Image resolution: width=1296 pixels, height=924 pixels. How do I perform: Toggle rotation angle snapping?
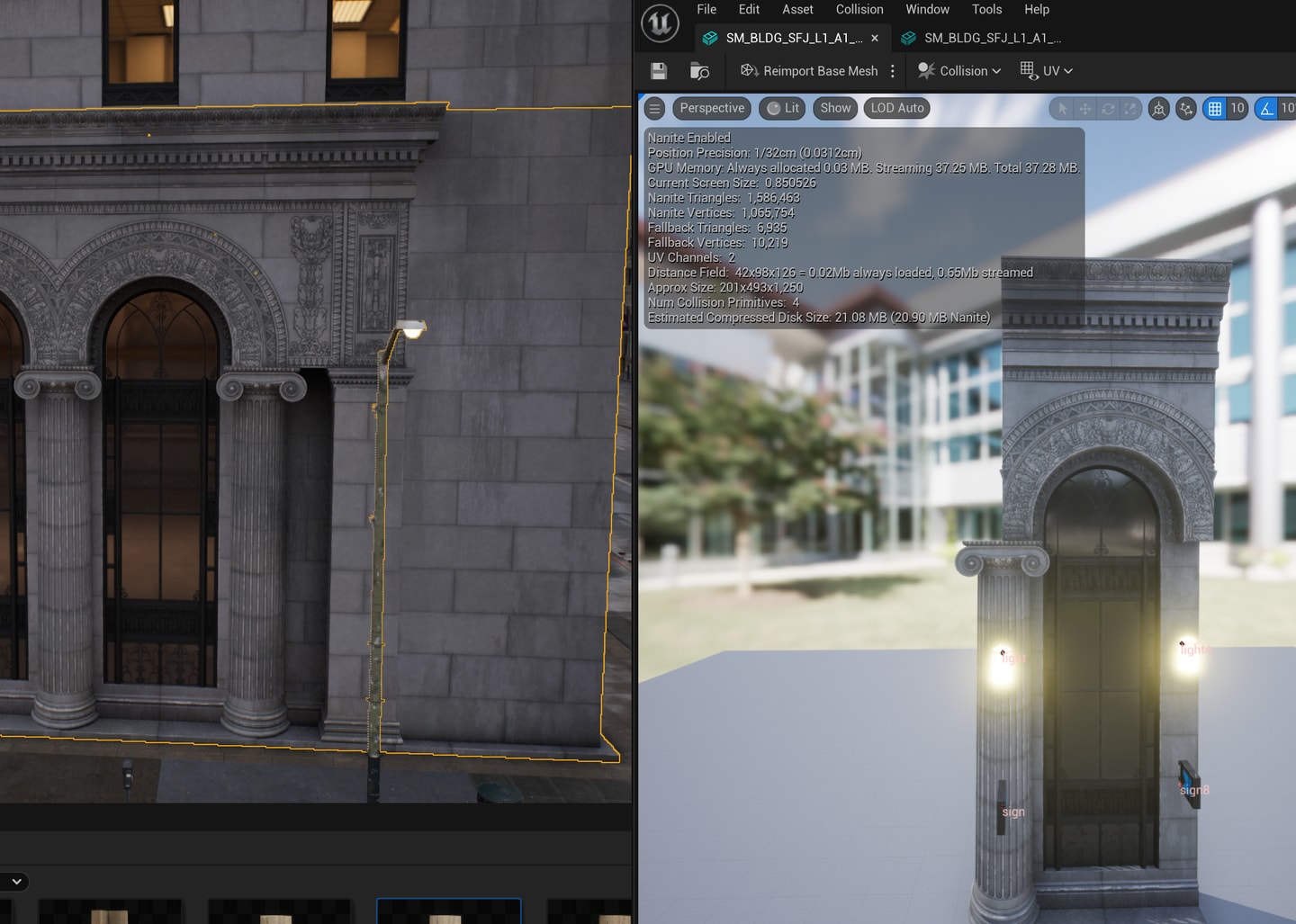pos(1266,109)
